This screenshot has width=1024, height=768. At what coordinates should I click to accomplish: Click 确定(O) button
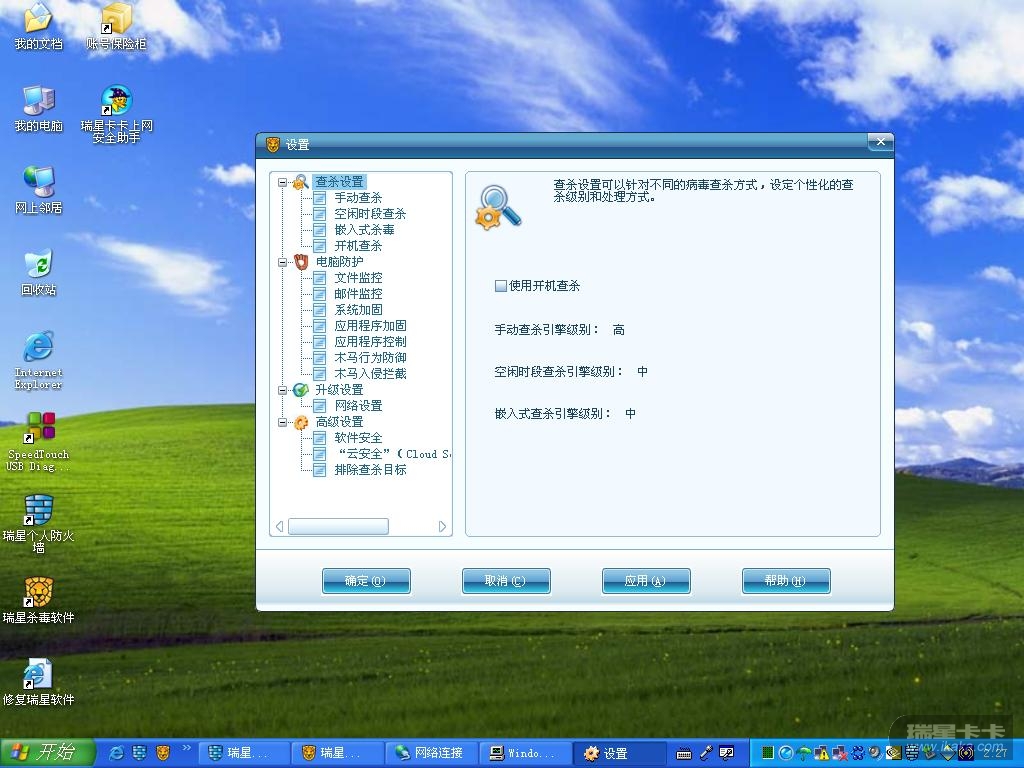click(366, 581)
